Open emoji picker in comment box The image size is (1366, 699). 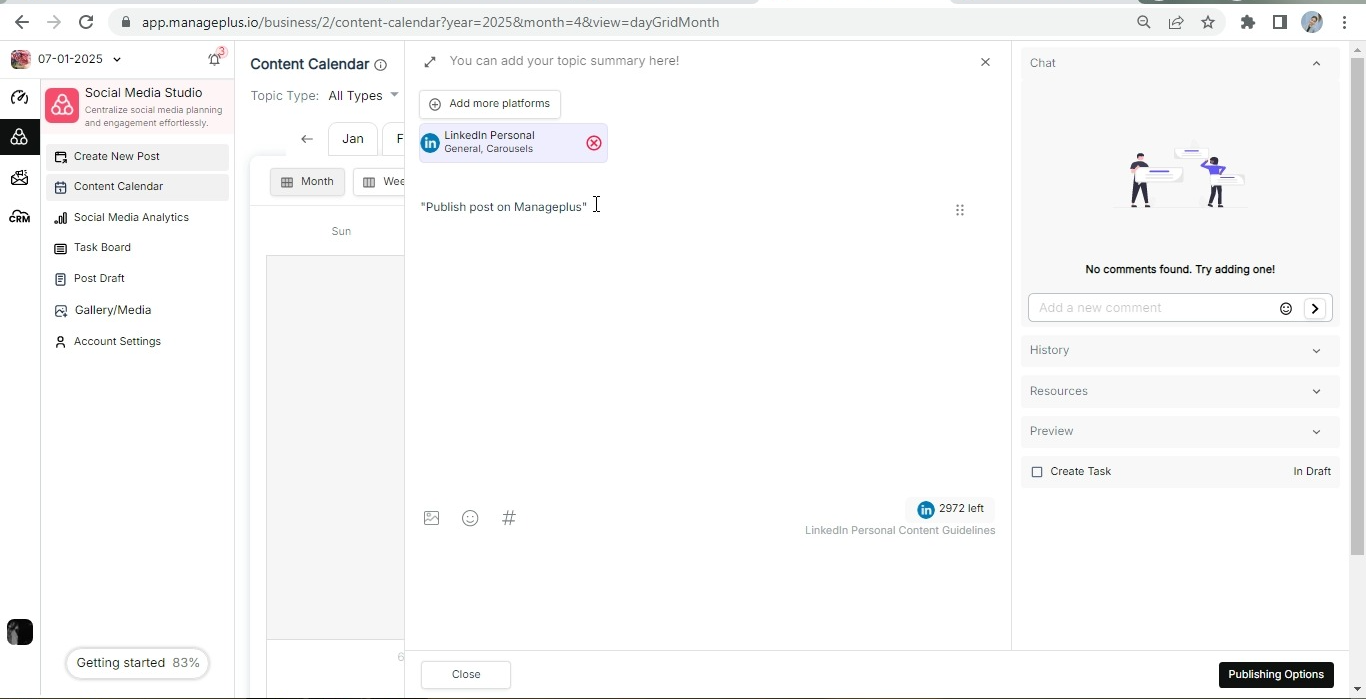[1286, 309]
